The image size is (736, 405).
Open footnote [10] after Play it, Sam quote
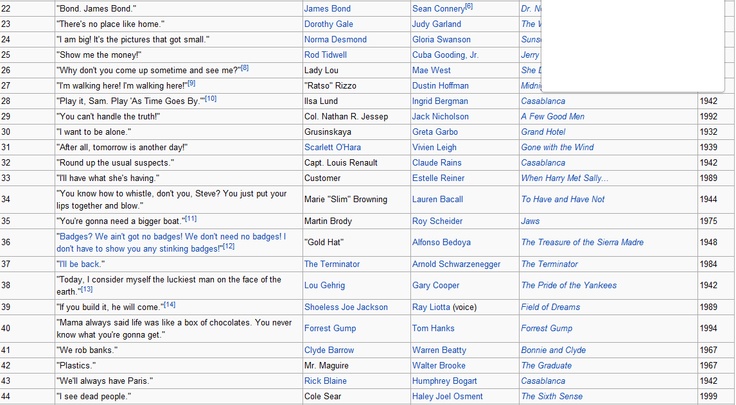tap(210, 99)
